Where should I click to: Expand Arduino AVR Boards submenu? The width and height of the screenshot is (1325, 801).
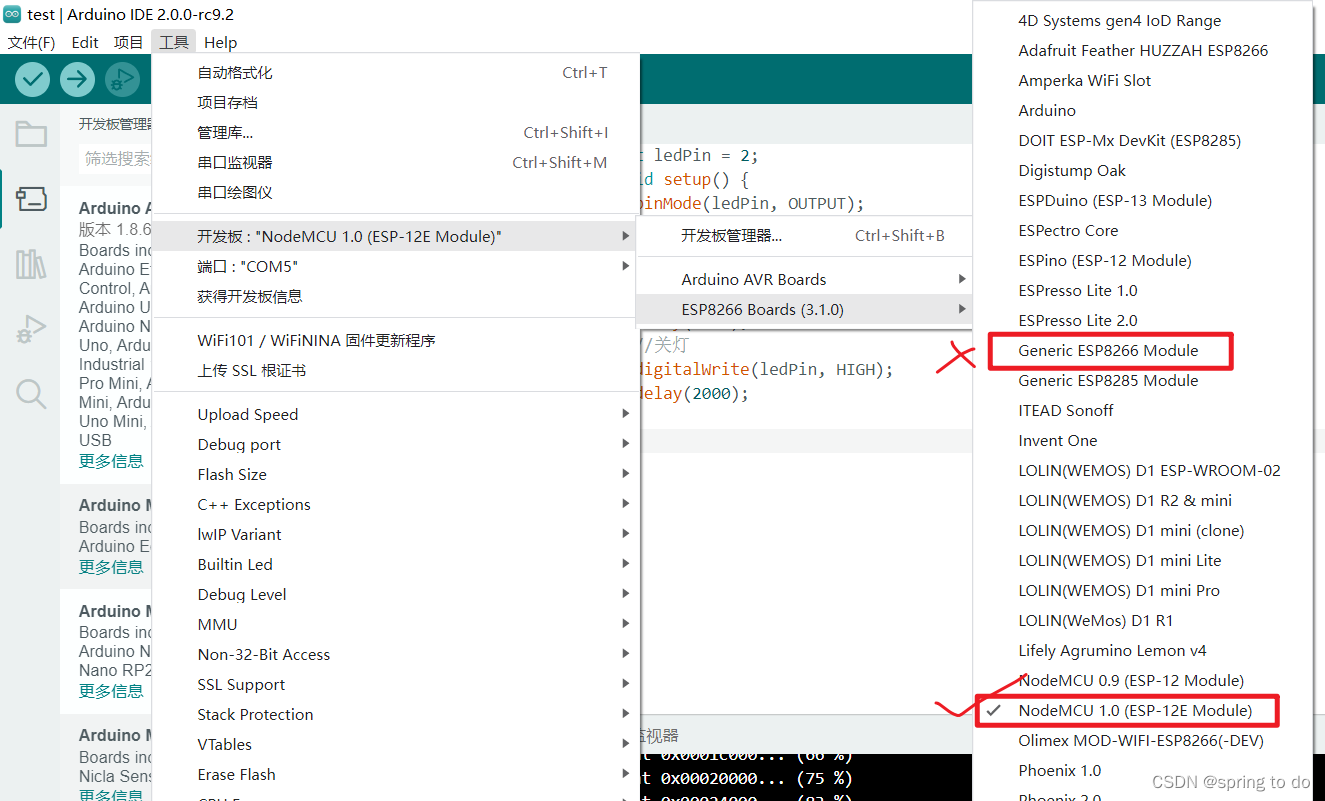(x=804, y=280)
